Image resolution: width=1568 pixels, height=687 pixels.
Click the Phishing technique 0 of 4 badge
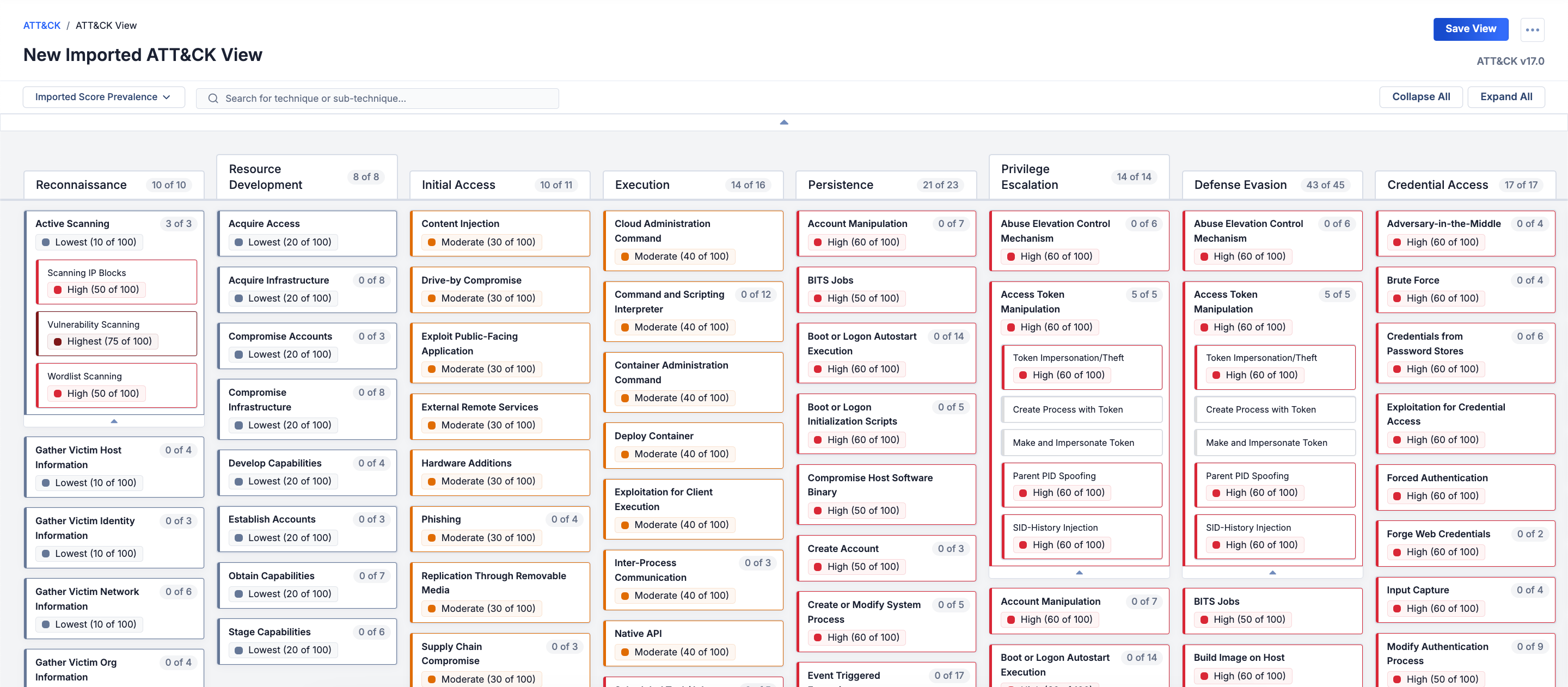point(563,519)
